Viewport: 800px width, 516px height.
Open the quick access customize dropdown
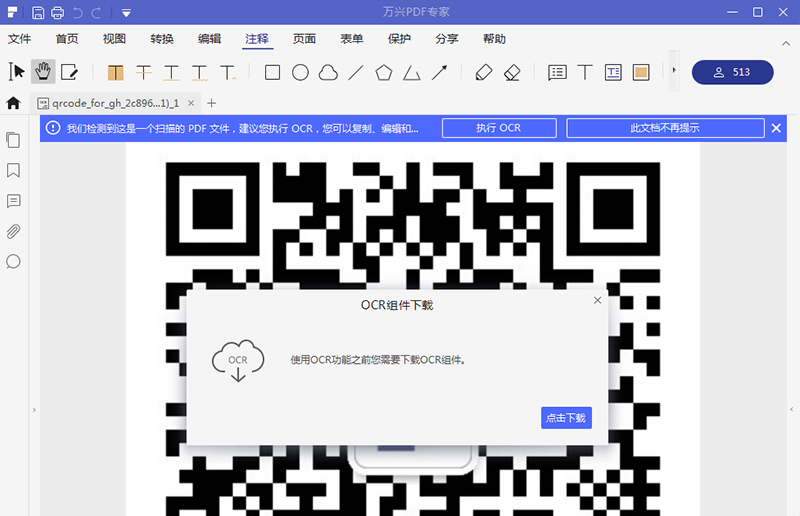point(126,13)
